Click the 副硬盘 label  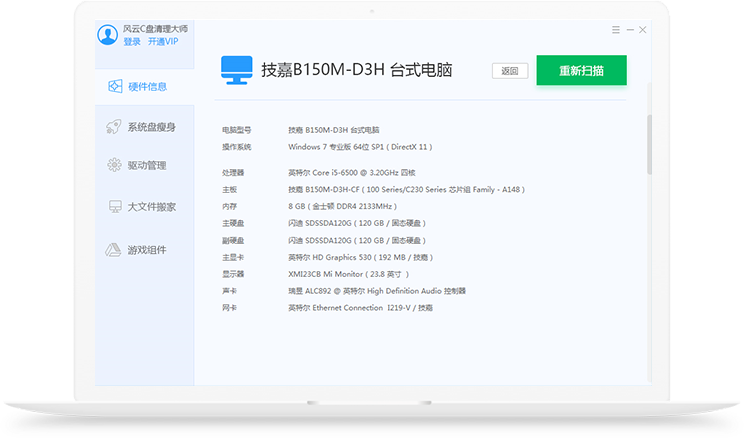(233, 241)
